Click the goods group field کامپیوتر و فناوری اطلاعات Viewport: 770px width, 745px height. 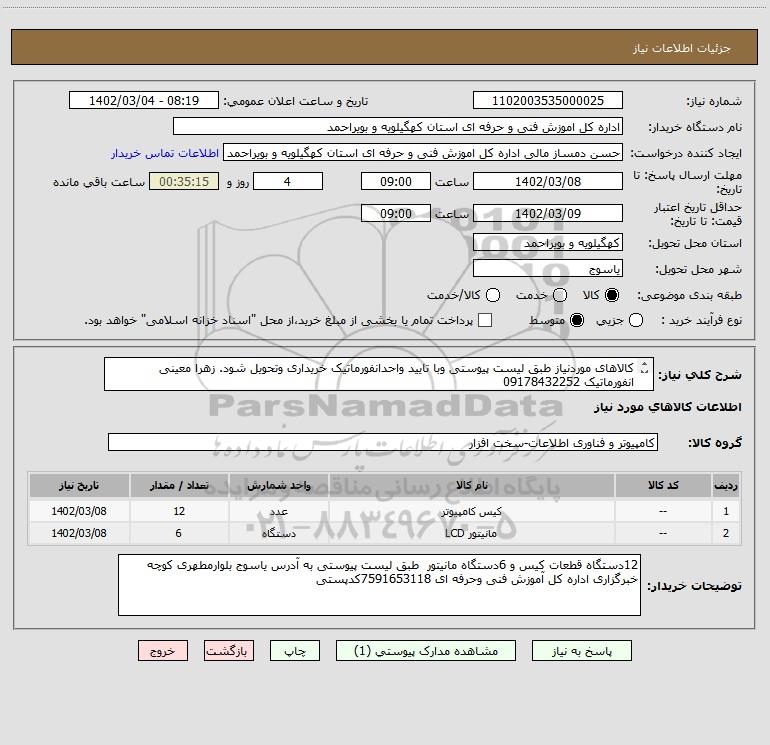[383, 442]
